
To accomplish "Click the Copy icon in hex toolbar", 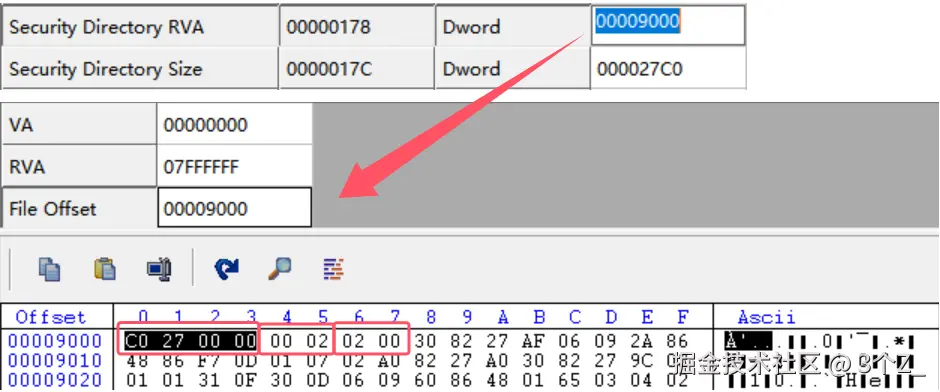I will [49, 269].
